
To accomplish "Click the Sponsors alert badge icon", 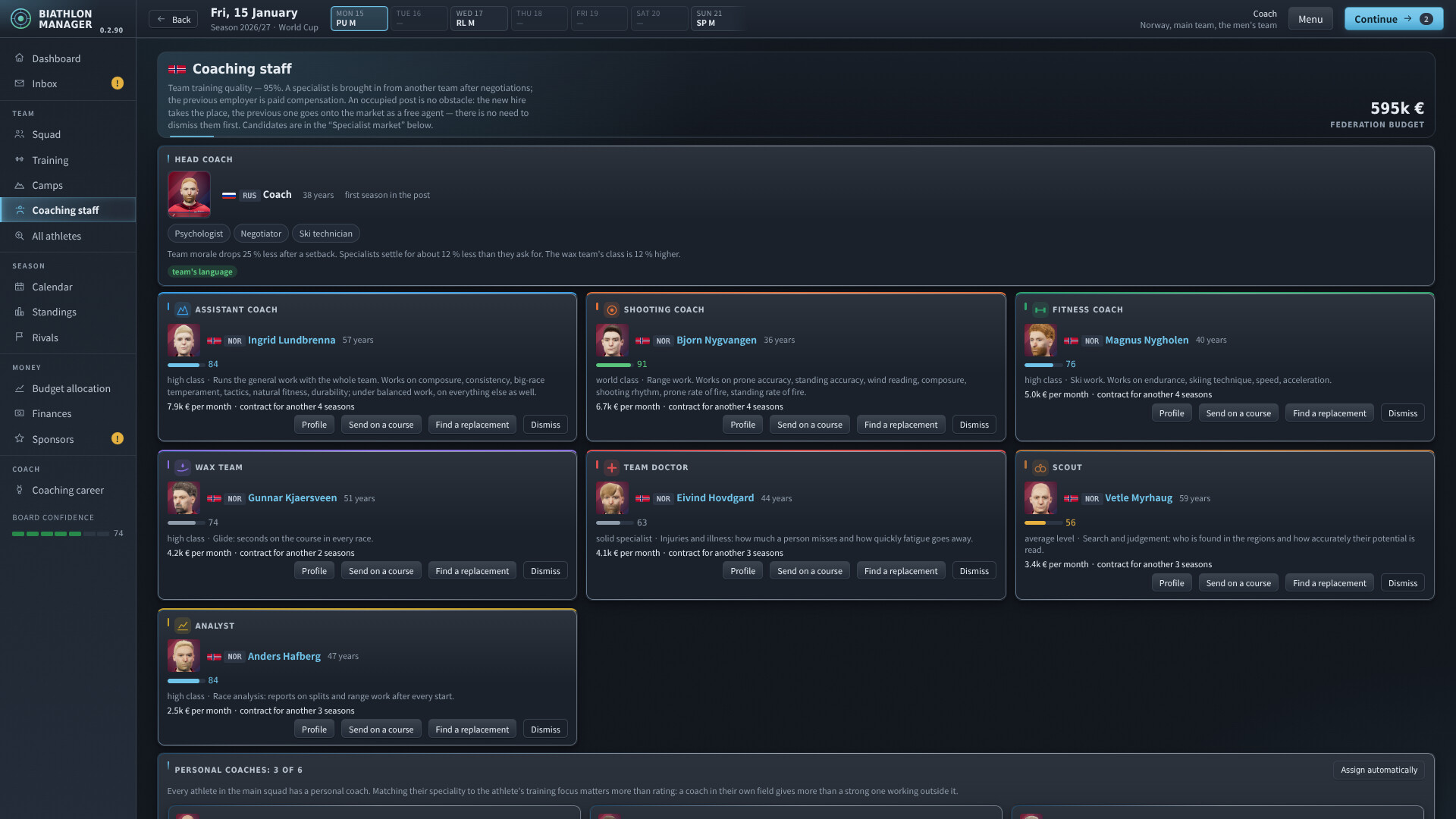I will pyautogui.click(x=118, y=438).
